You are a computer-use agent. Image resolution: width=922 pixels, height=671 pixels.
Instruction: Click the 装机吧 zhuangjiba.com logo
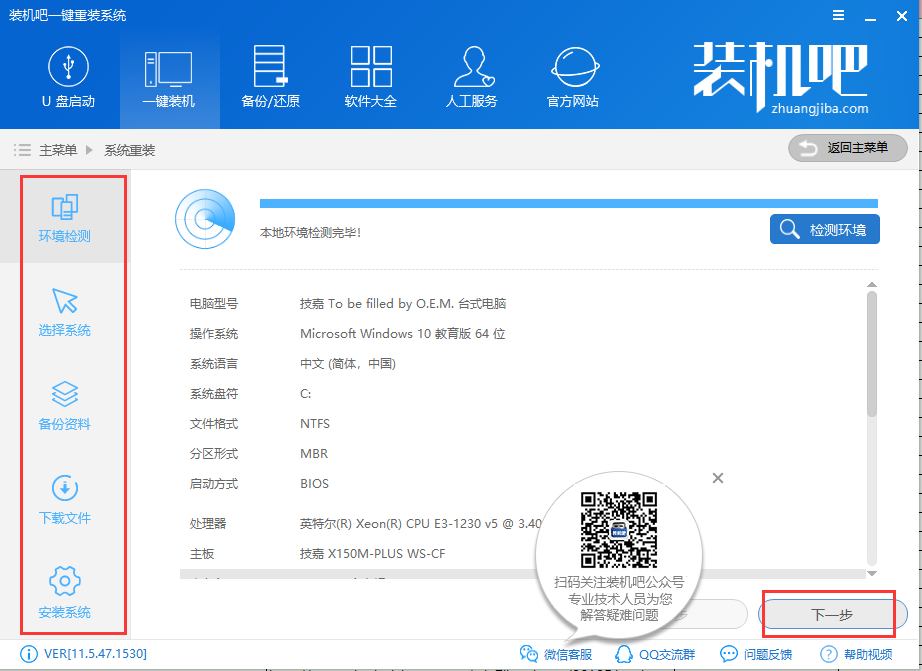click(x=780, y=78)
